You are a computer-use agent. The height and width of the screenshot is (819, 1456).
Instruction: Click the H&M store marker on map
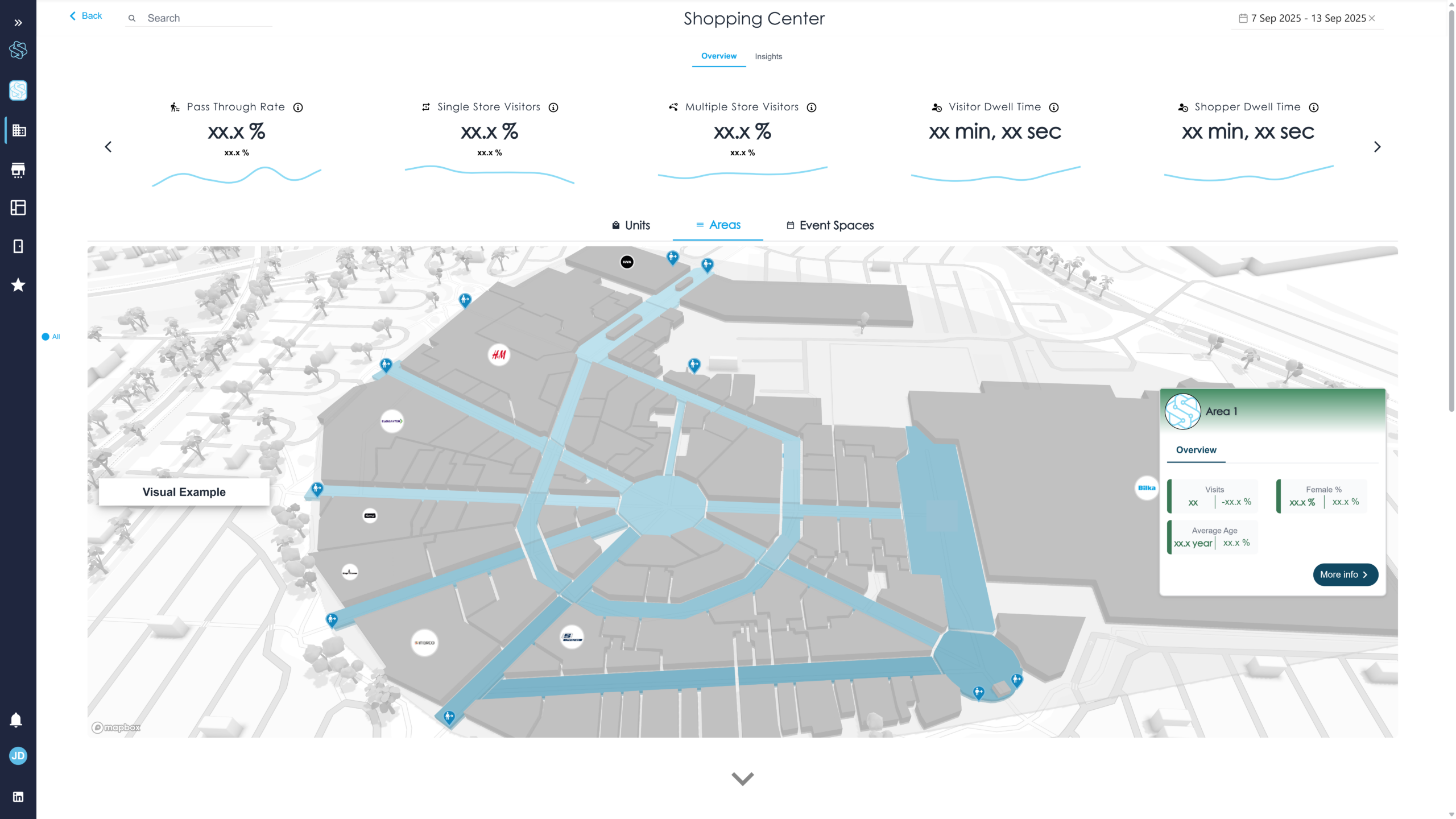(499, 355)
